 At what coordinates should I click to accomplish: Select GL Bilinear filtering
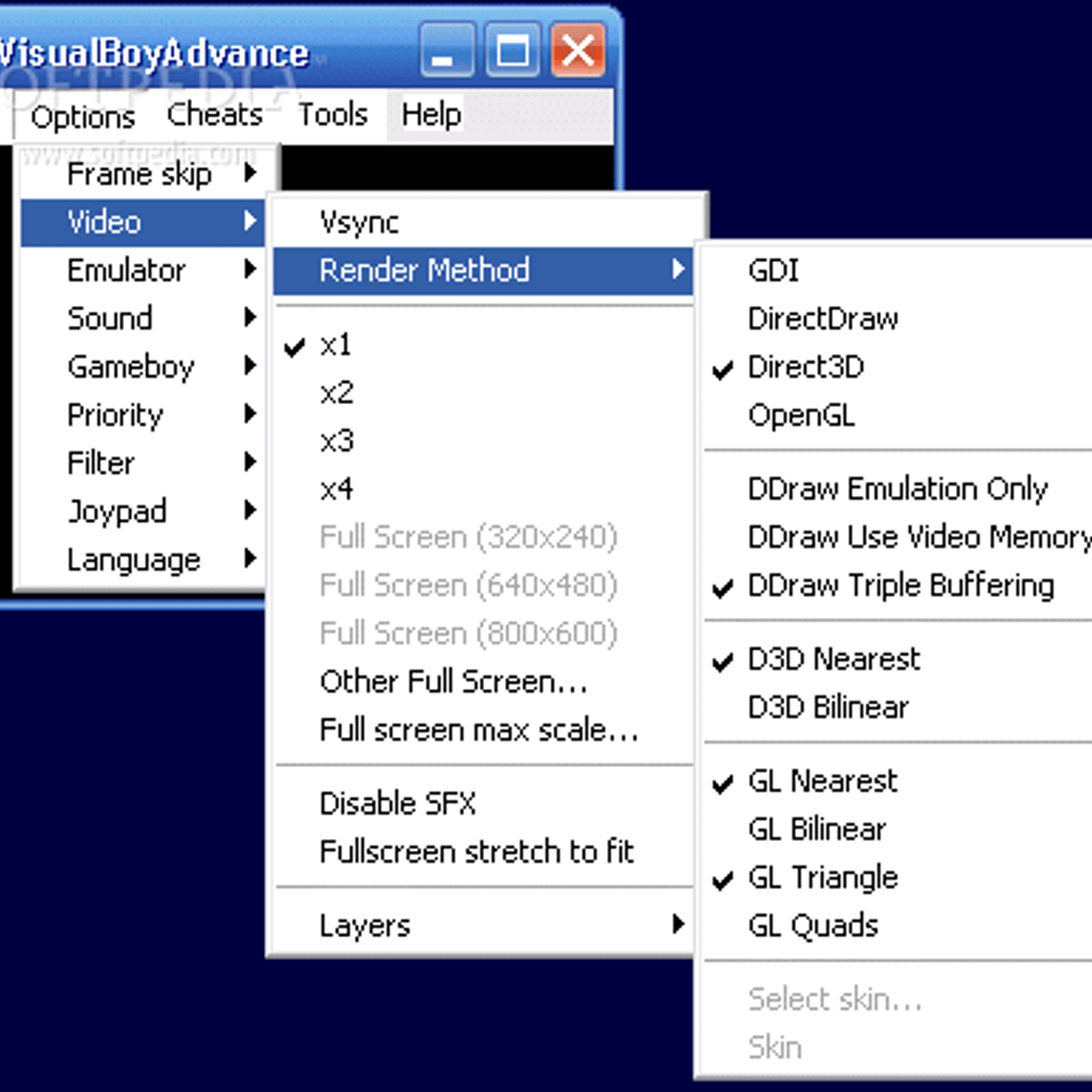point(897,829)
